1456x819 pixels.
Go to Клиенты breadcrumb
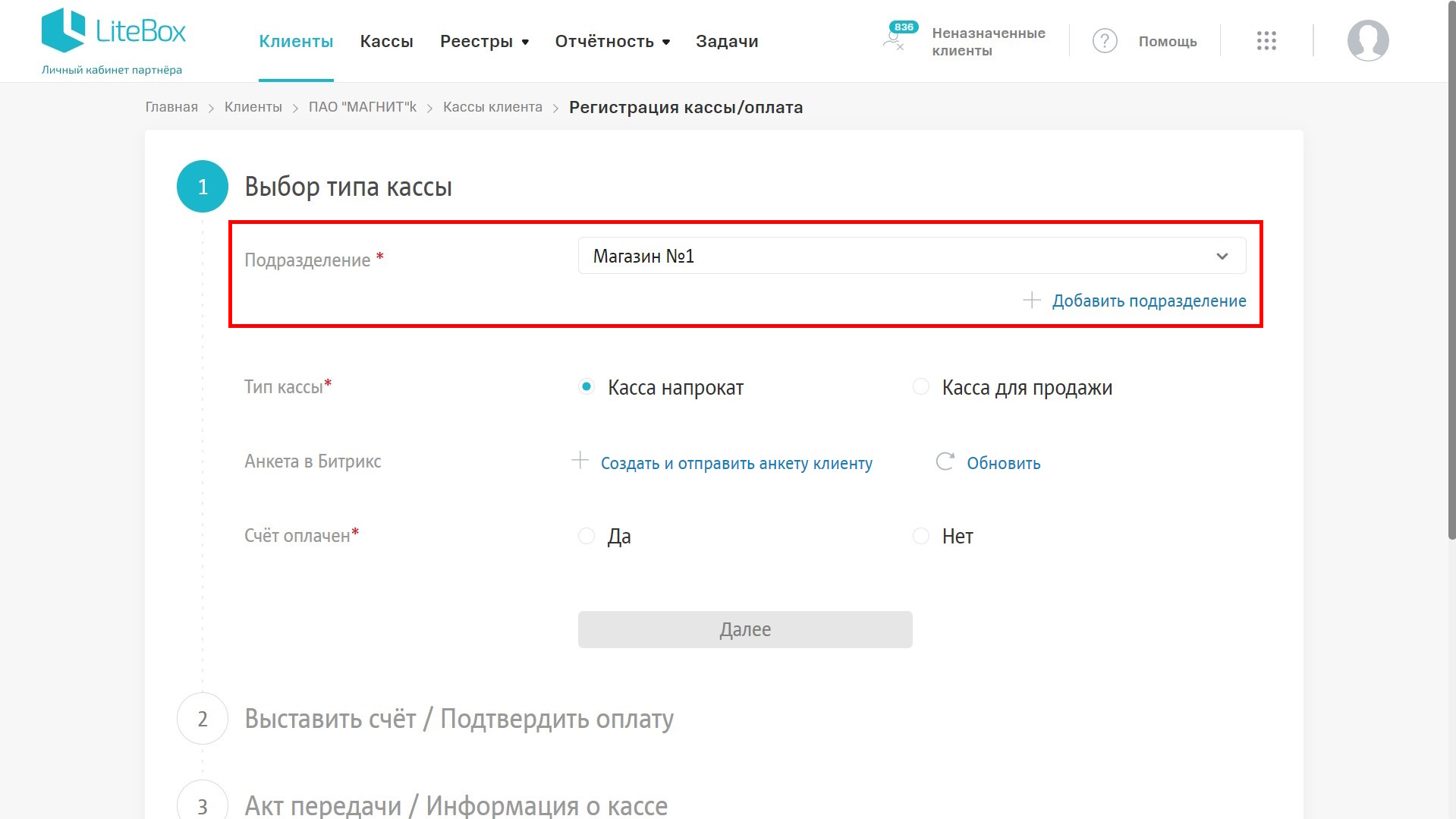[253, 107]
